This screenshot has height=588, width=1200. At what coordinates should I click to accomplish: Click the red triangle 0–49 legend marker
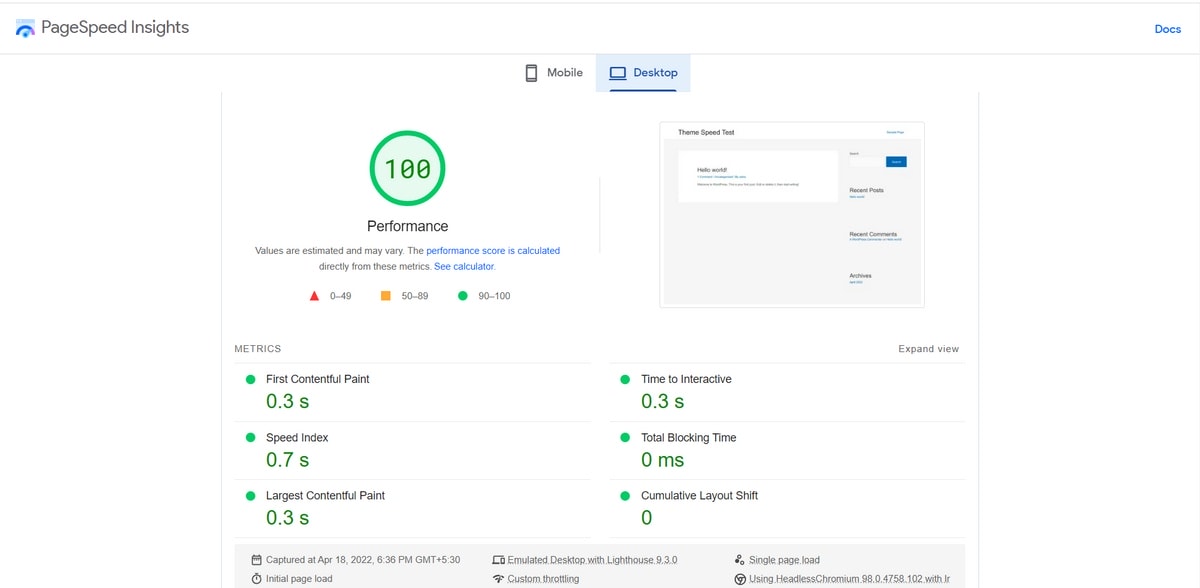(313, 295)
